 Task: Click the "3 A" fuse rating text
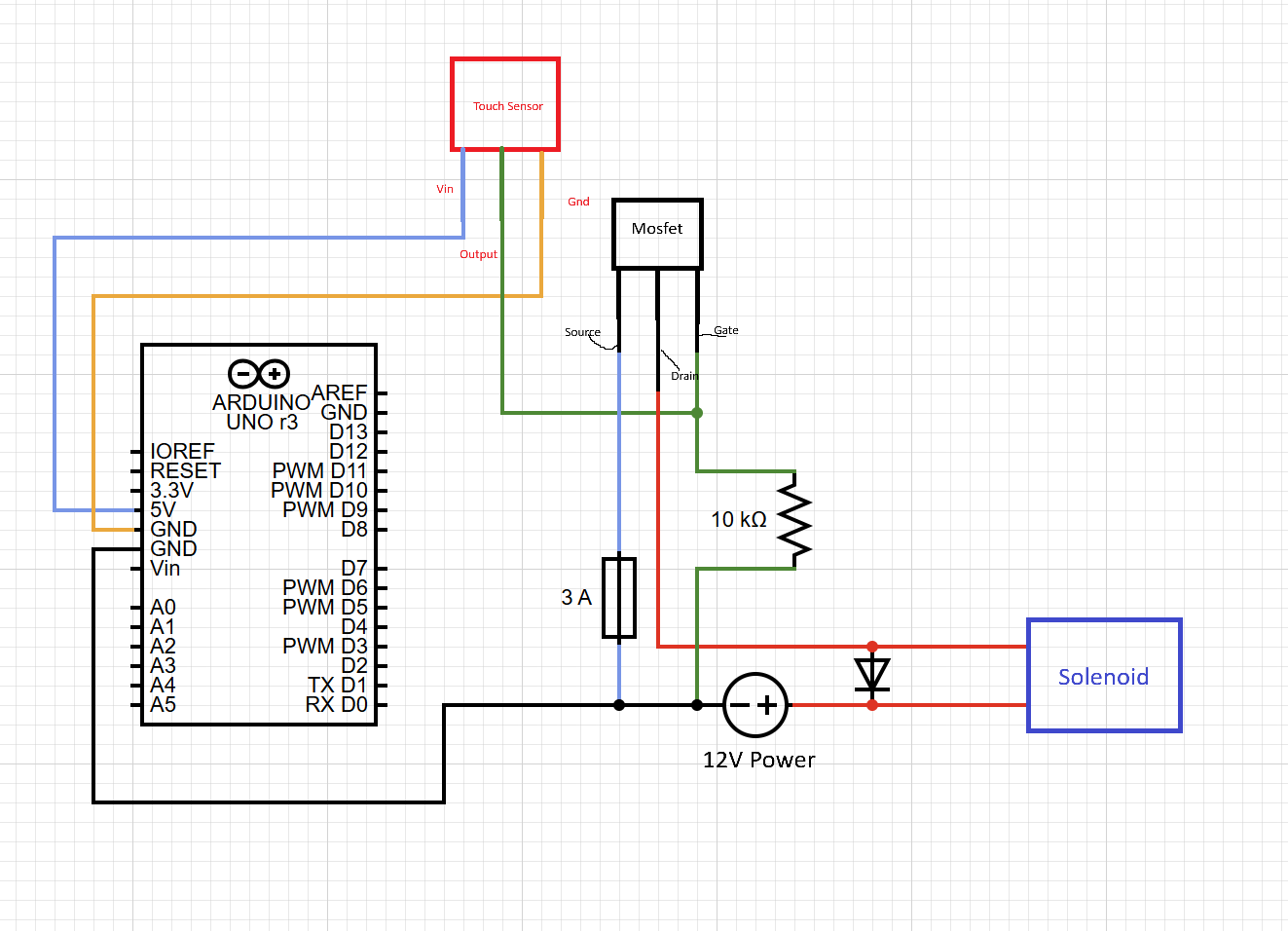point(576,598)
